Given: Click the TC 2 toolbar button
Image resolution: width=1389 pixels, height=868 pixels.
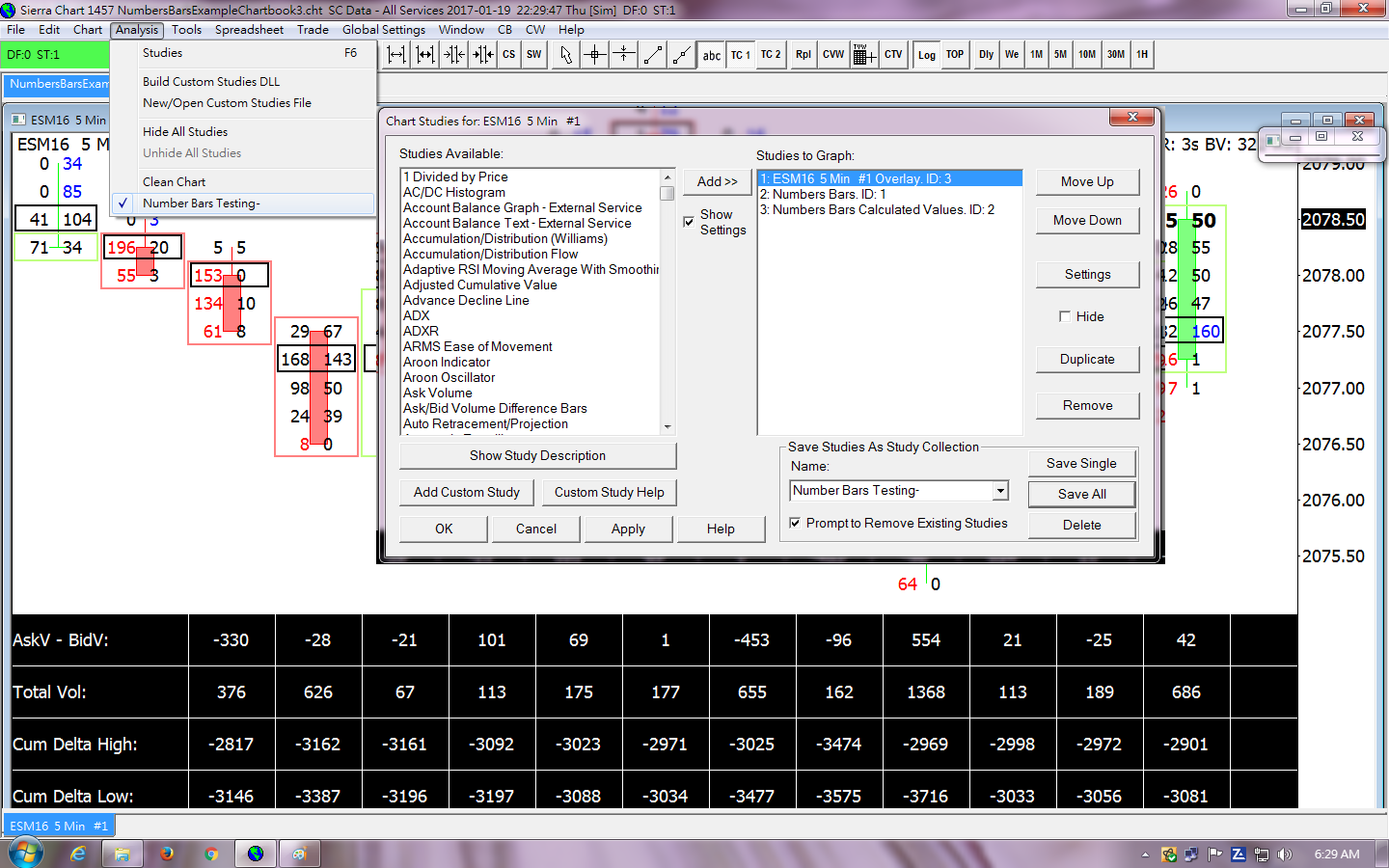Looking at the screenshot, I should pyautogui.click(x=771, y=55).
